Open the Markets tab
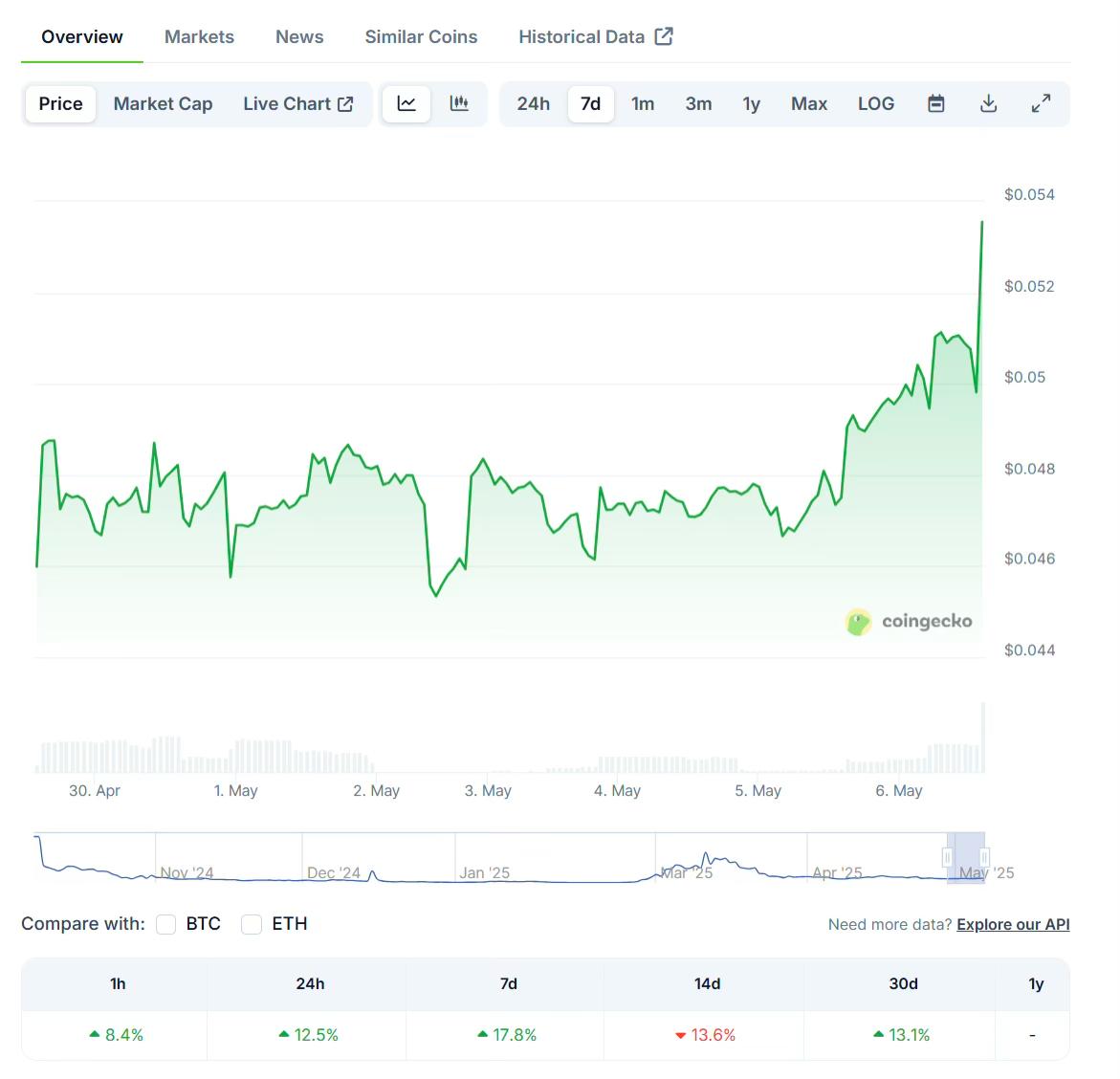 click(199, 36)
